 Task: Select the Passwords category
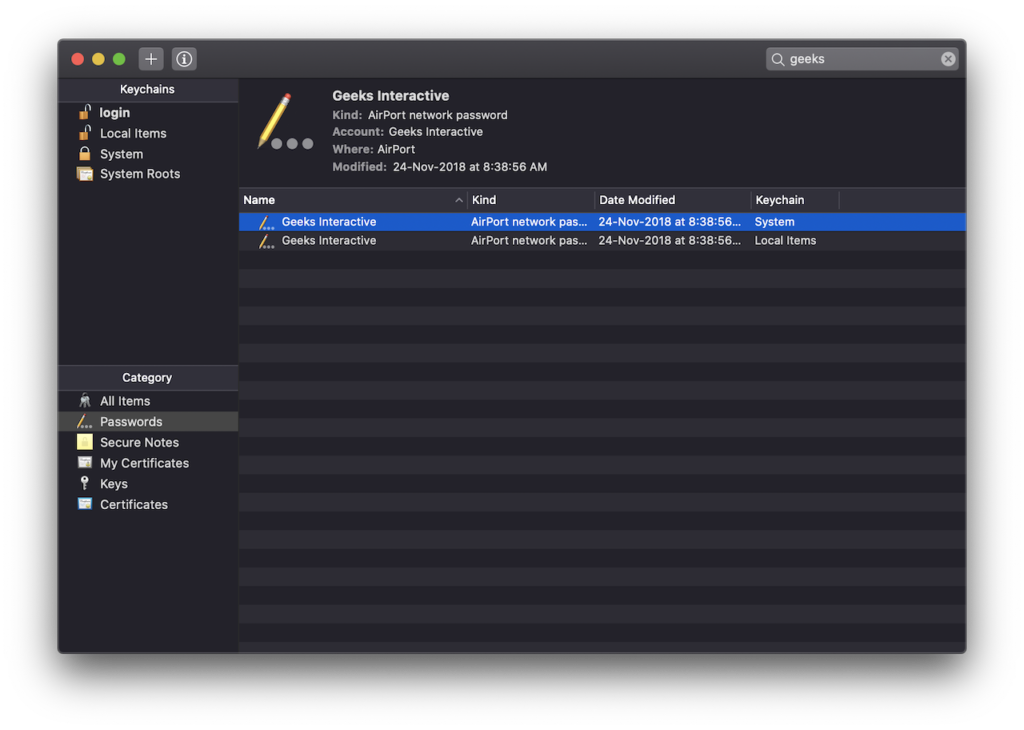[128, 421]
